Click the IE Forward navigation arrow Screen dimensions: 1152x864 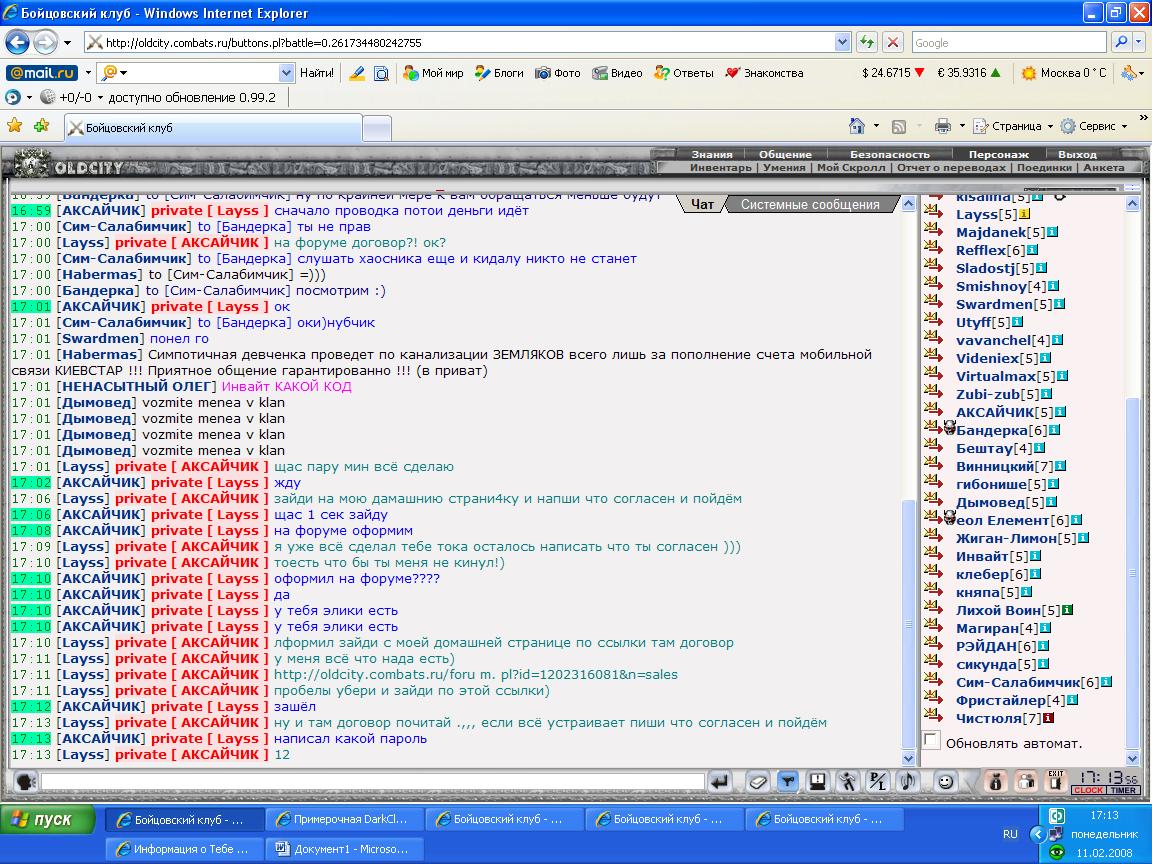tap(46, 43)
